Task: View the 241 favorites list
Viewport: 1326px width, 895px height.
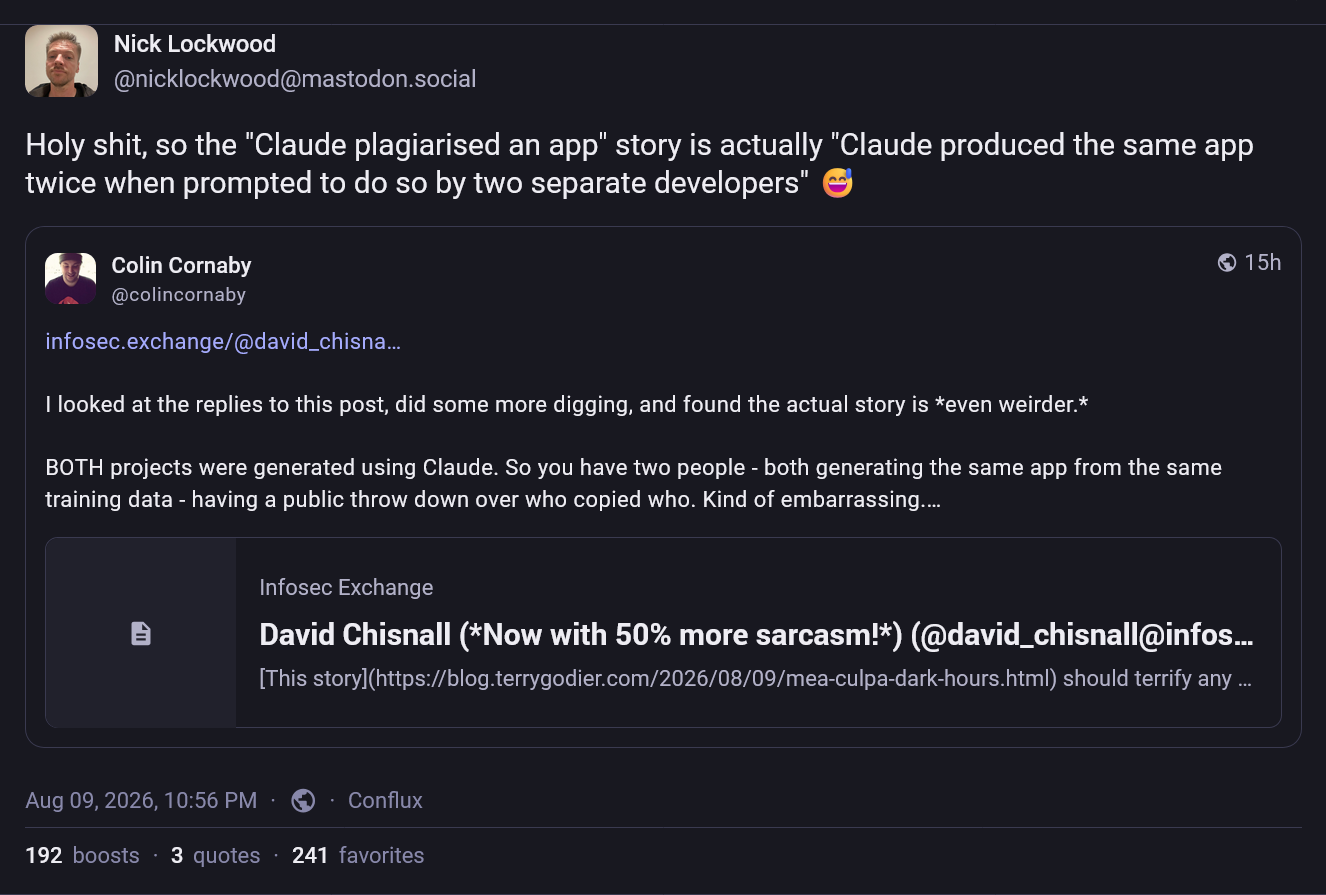Action: tap(358, 855)
